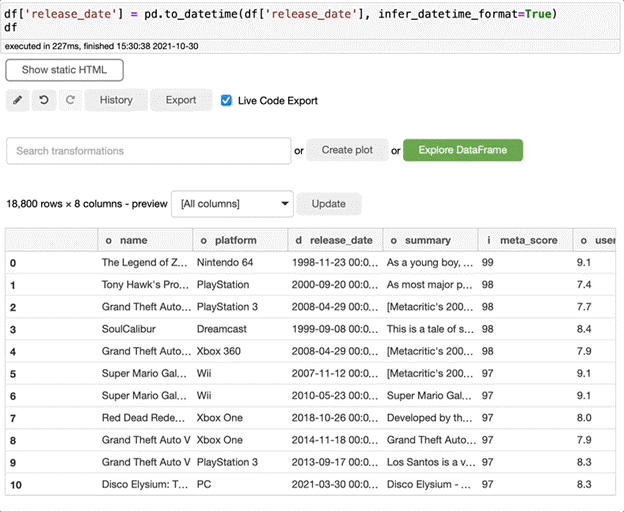Open the All columns dropdown
This screenshot has width=624, height=512.
232,203
